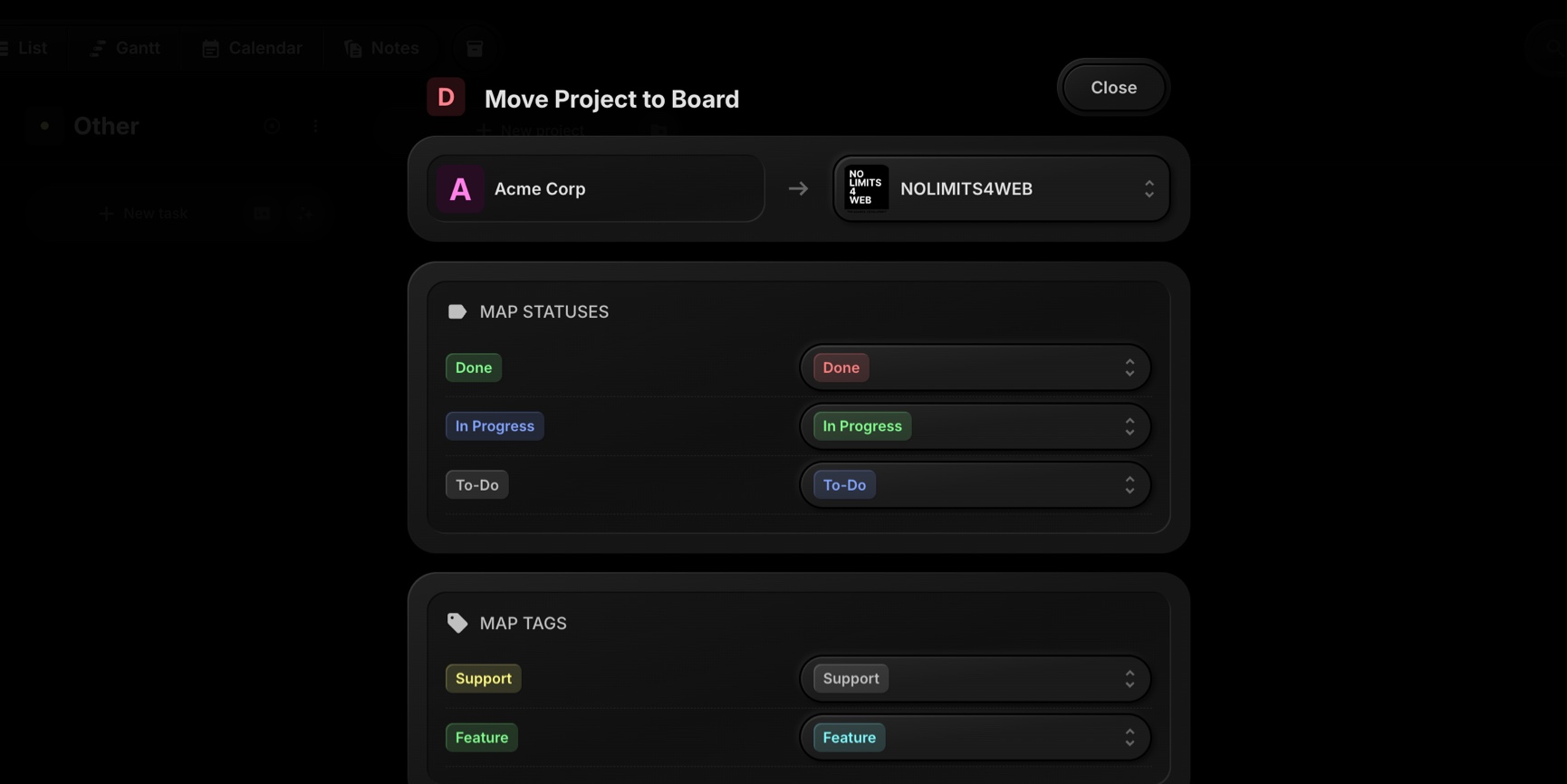Click the Calendar view icon
This screenshot has height=784, width=1567.
click(211, 48)
